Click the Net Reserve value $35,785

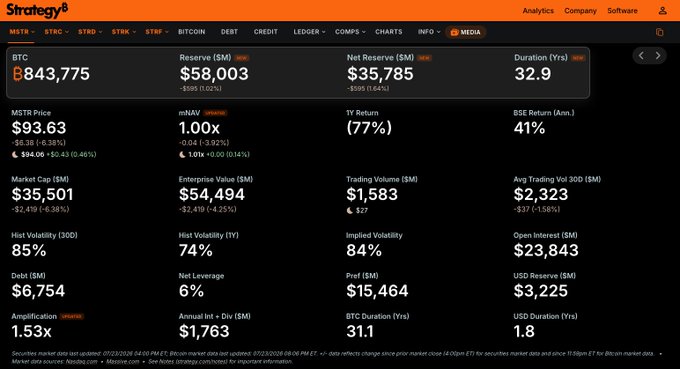pyautogui.click(x=380, y=74)
